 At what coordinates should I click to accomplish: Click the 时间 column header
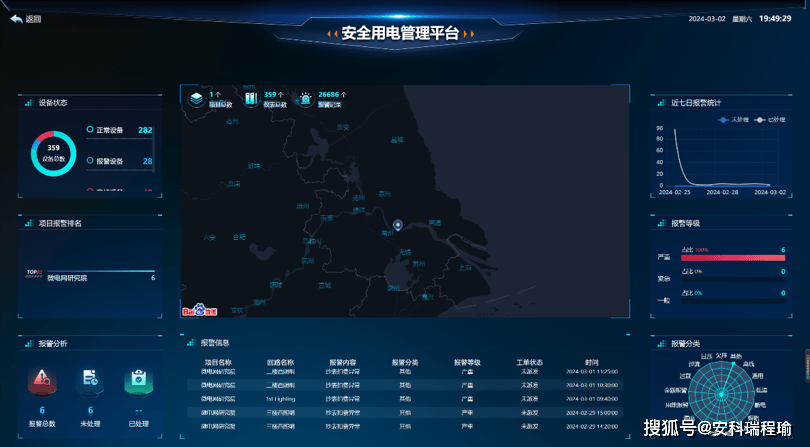[592, 363]
